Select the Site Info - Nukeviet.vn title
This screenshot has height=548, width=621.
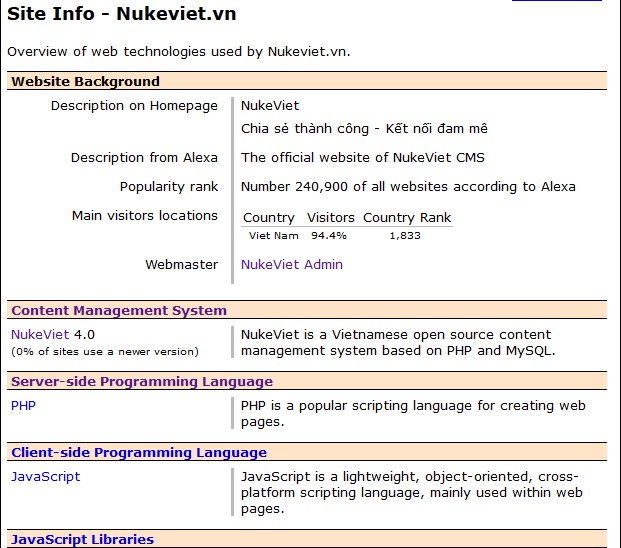[122, 14]
